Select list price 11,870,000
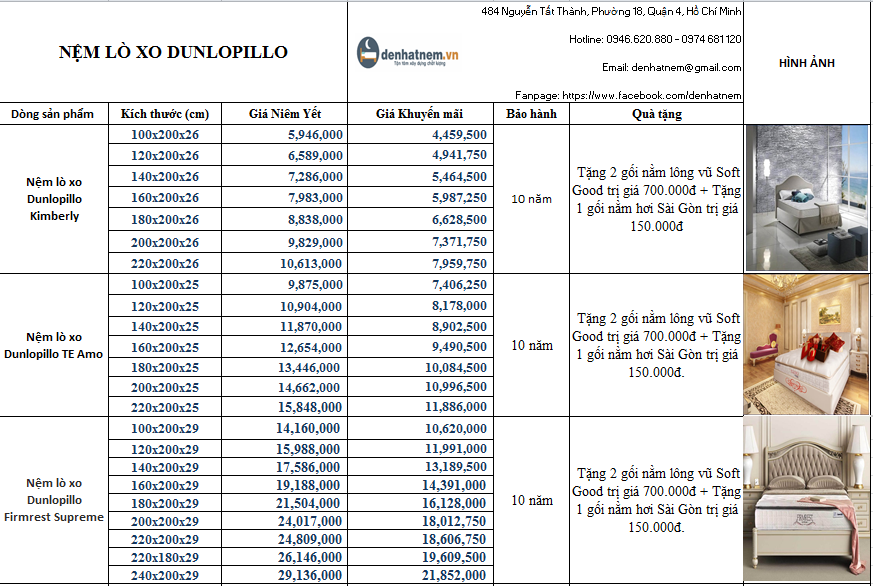The width and height of the screenshot is (873, 586). [285, 327]
